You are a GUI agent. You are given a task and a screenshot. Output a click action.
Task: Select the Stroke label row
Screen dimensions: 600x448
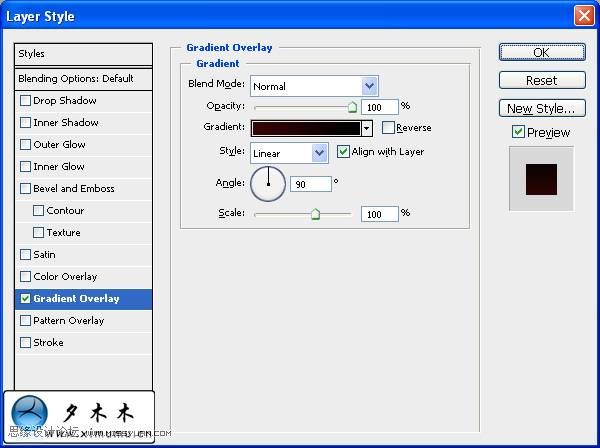point(83,343)
